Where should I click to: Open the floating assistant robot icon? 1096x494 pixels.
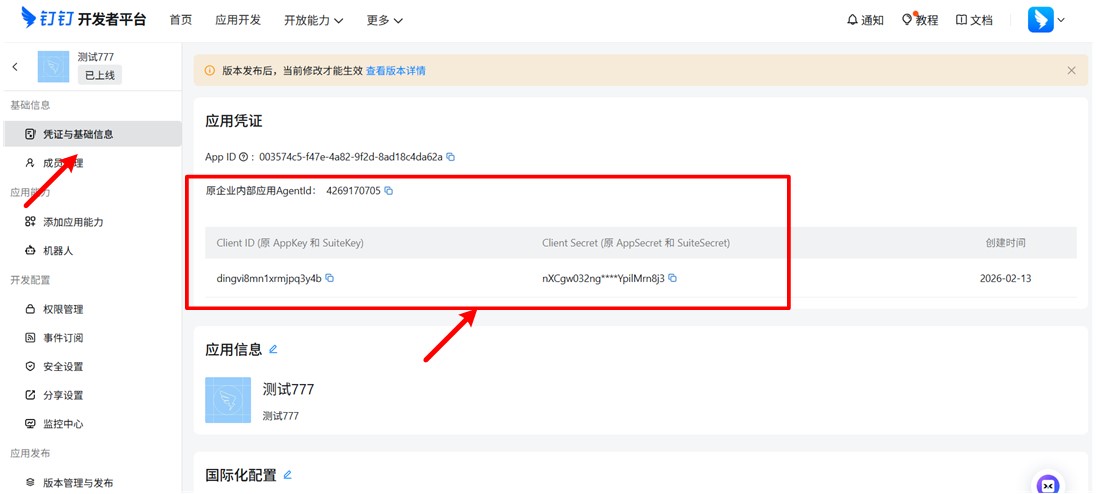click(1048, 484)
